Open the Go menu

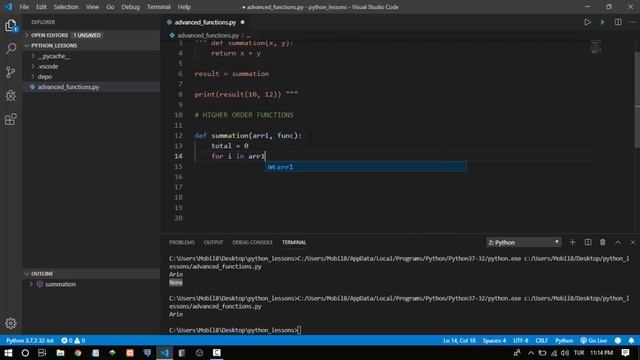[x=110, y=7]
